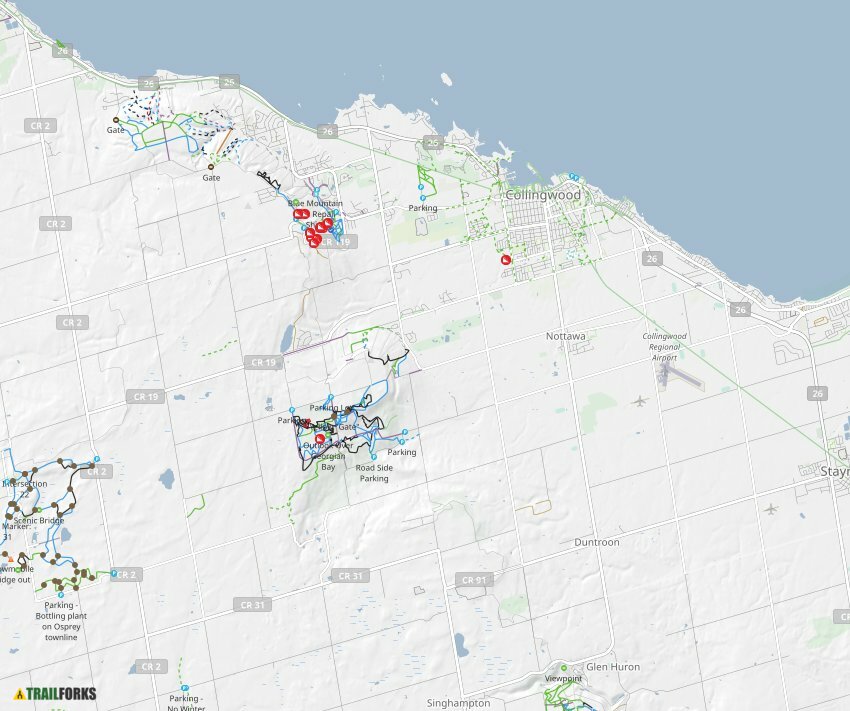This screenshot has width=850, height=711.
Task: Select the Parking pin east of Blue Mountain
Action: (x=420, y=196)
